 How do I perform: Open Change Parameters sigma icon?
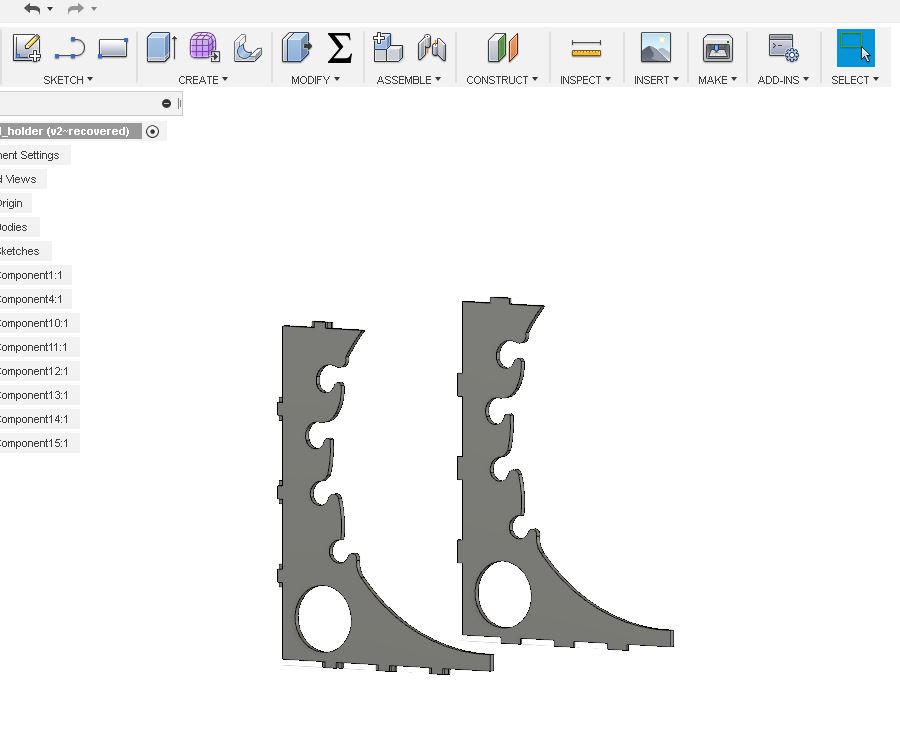point(339,48)
